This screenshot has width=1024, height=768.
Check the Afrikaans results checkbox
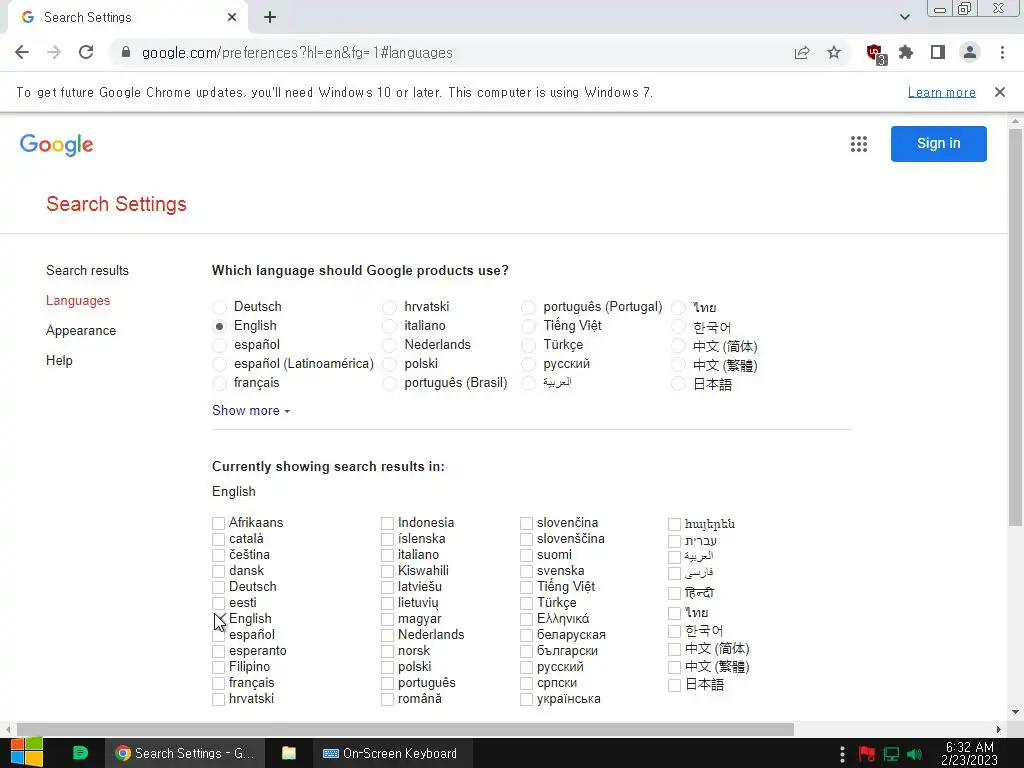tap(218, 523)
